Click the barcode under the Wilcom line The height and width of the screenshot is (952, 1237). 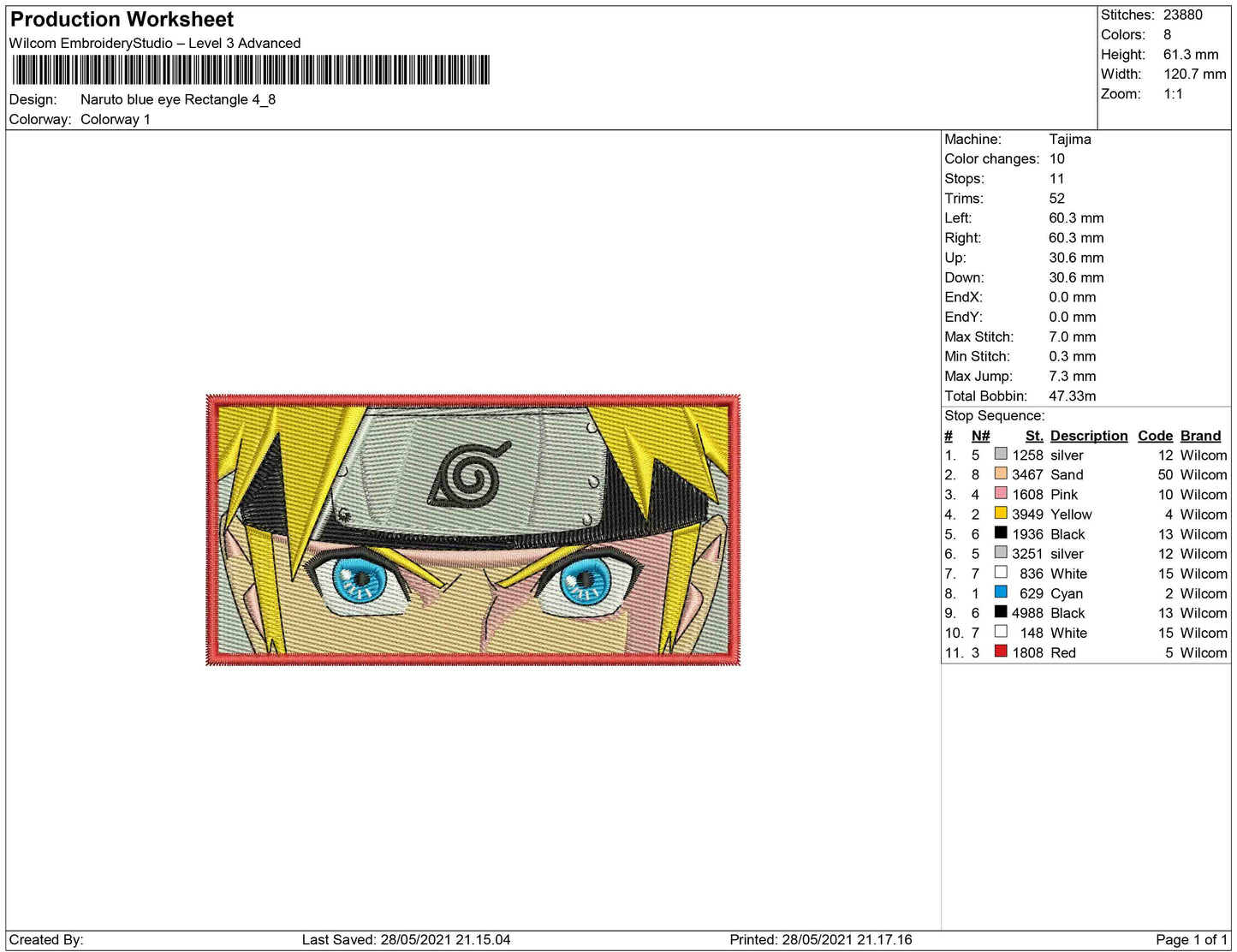tap(250, 70)
